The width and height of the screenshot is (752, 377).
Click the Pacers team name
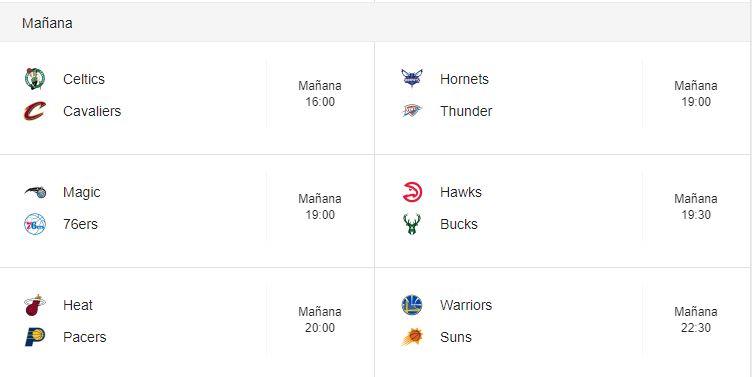pyautogui.click(x=85, y=337)
